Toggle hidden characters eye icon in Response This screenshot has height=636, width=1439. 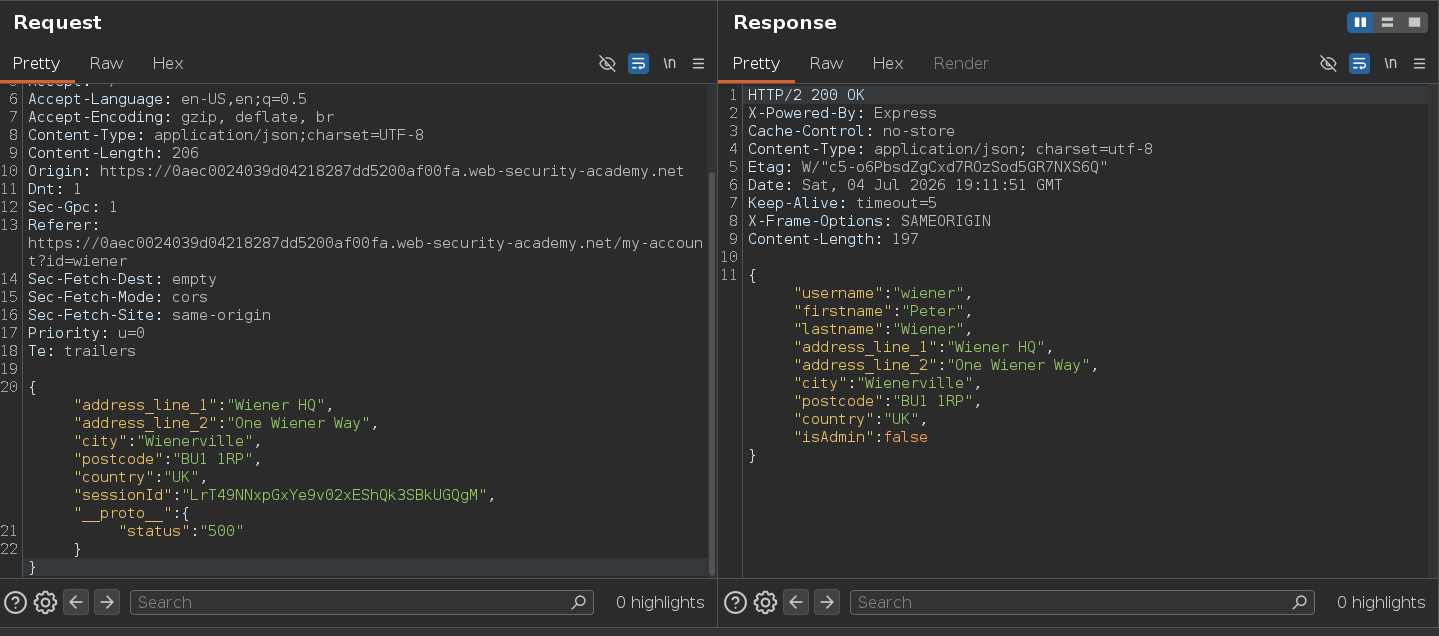point(1328,63)
